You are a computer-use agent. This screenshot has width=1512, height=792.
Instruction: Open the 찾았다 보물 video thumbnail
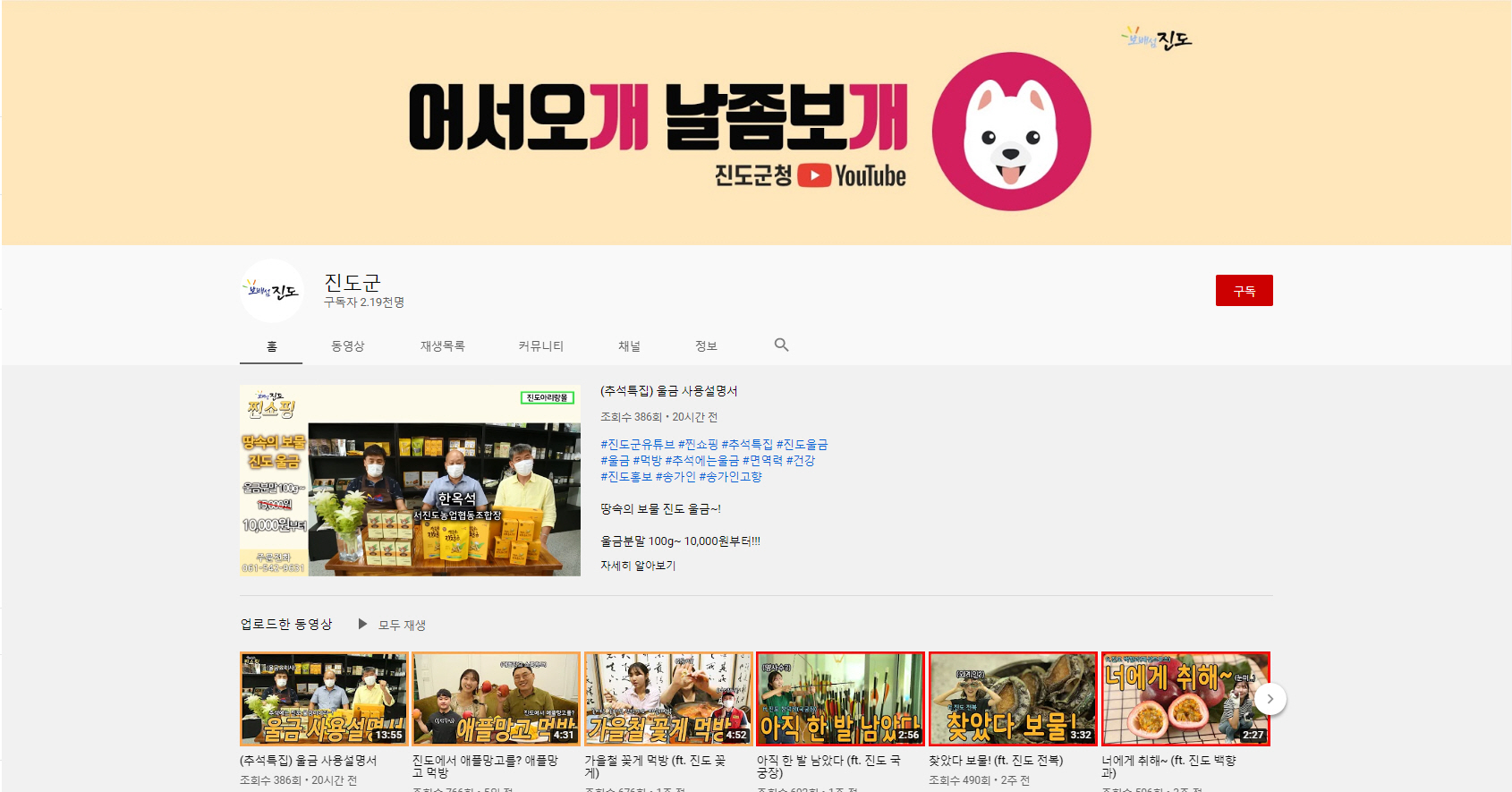[x=1013, y=699]
